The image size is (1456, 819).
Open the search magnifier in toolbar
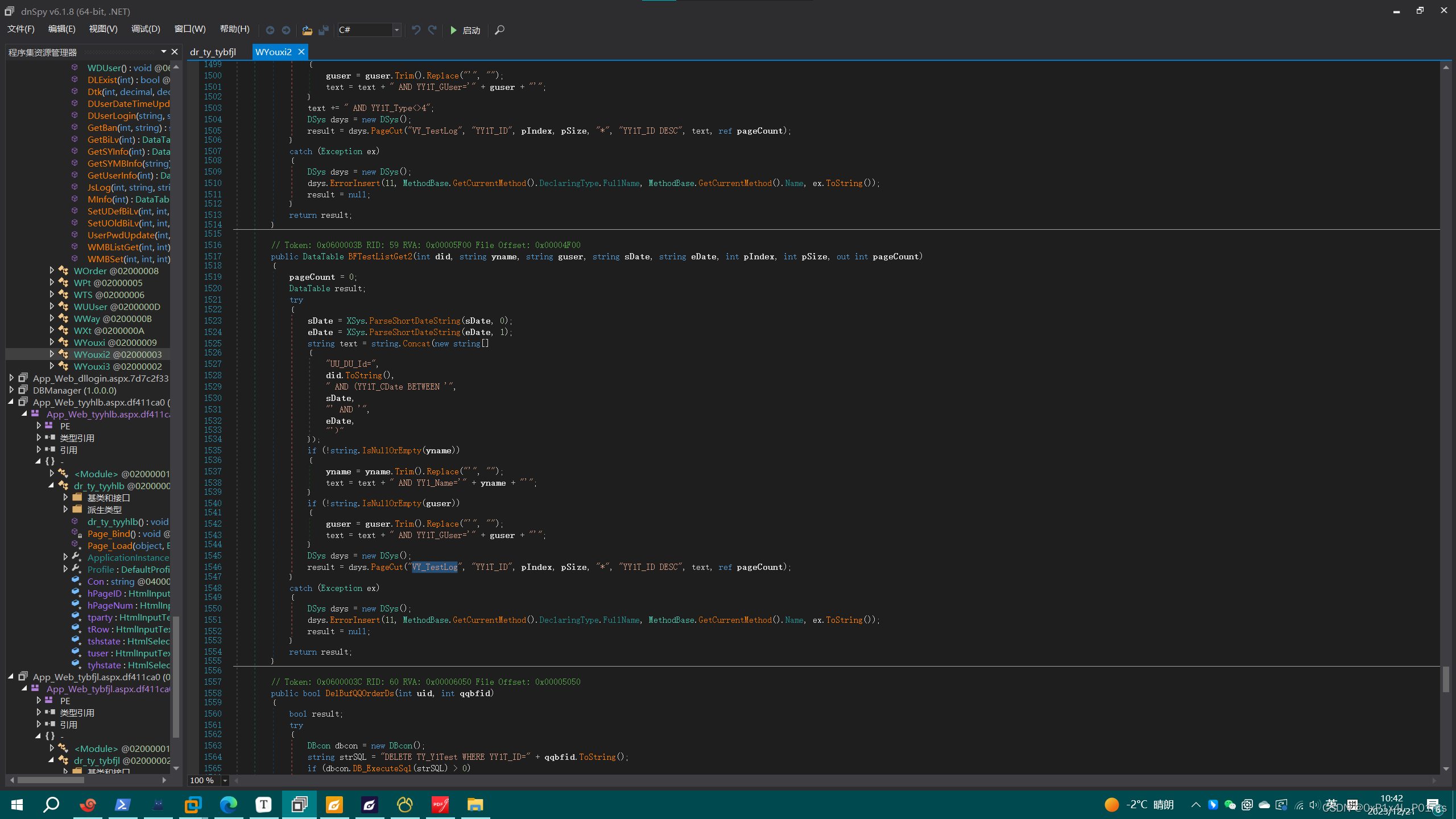click(x=499, y=30)
